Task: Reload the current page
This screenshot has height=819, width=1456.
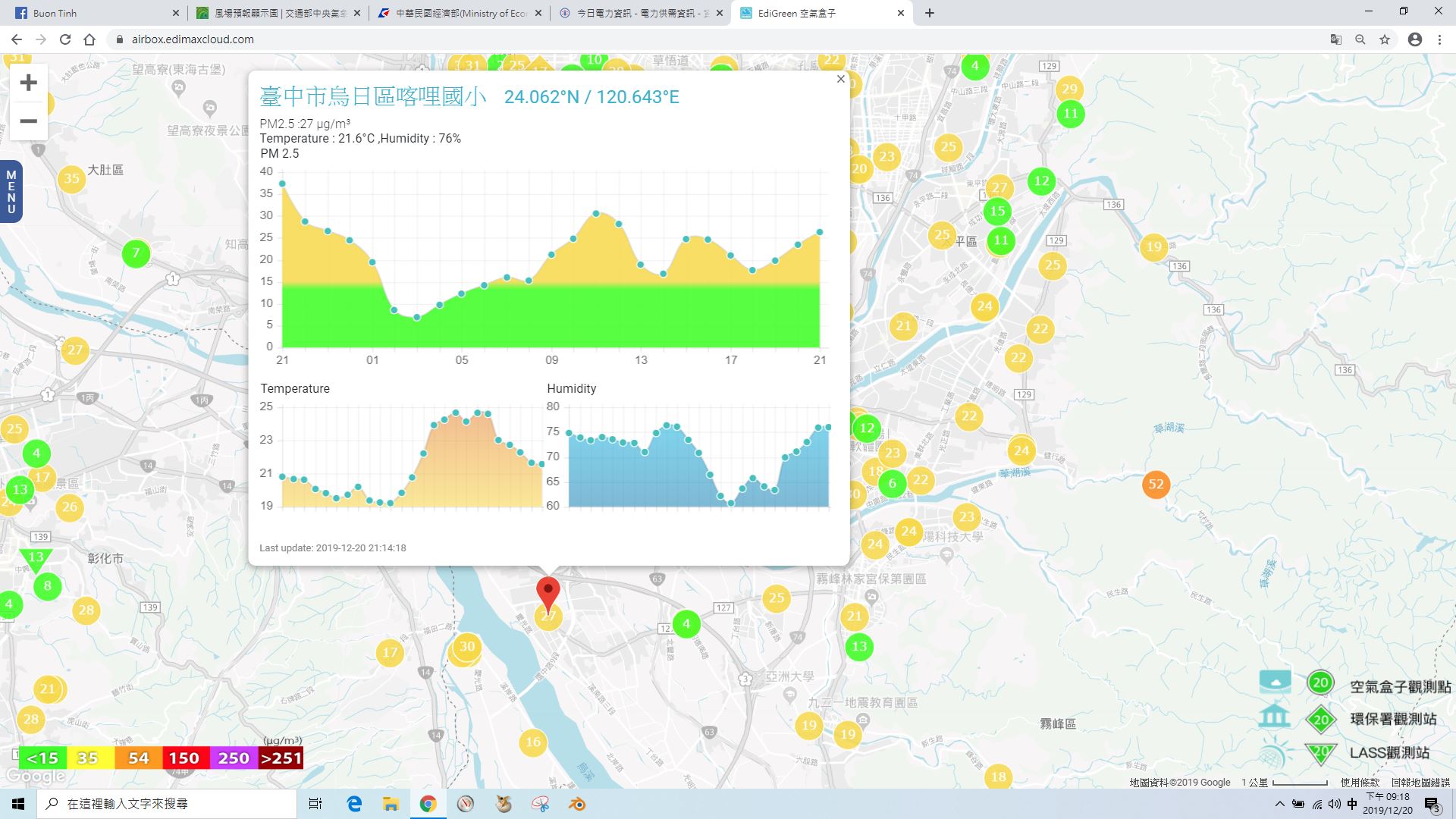Action: click(x=65, y=39)
